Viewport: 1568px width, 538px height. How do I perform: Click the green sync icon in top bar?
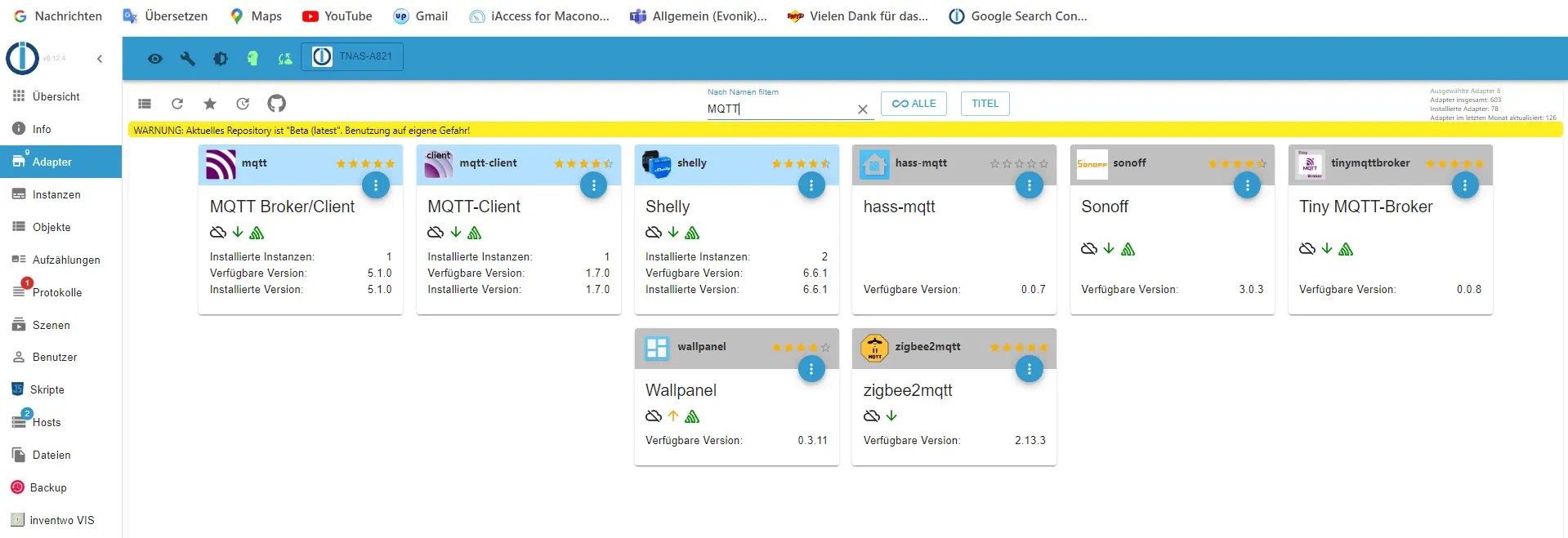click(x=285, y=59)
